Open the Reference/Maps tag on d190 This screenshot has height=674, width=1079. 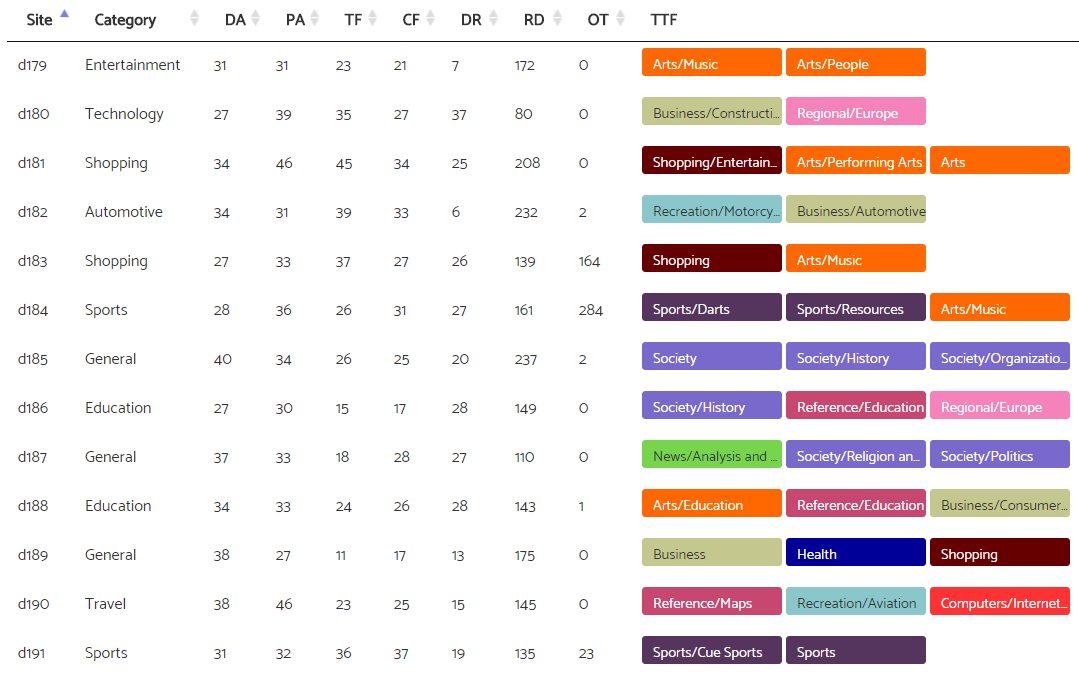(712, 602)
